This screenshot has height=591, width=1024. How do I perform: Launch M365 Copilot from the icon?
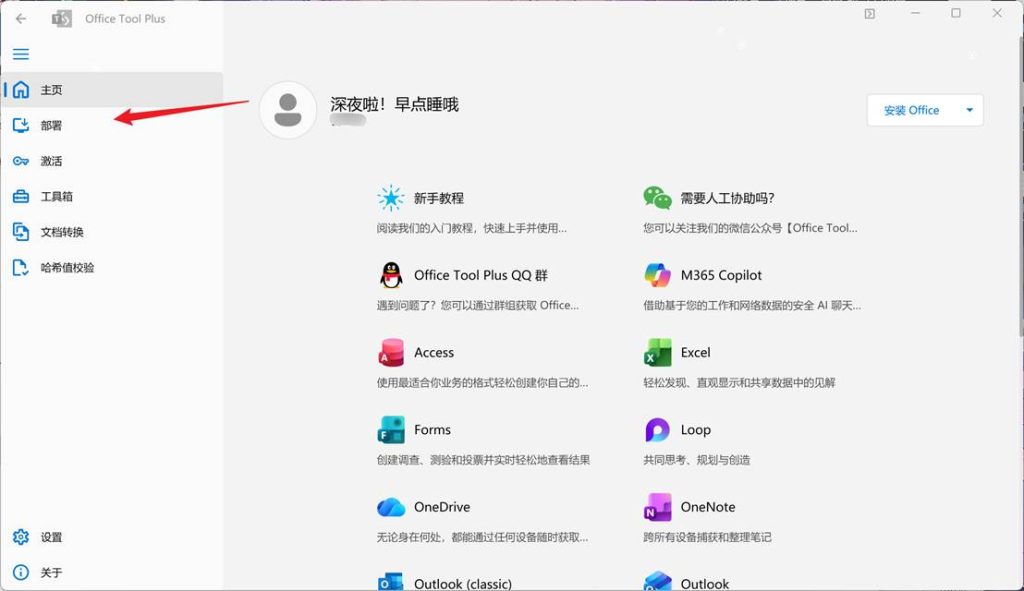tap(657, 275)
